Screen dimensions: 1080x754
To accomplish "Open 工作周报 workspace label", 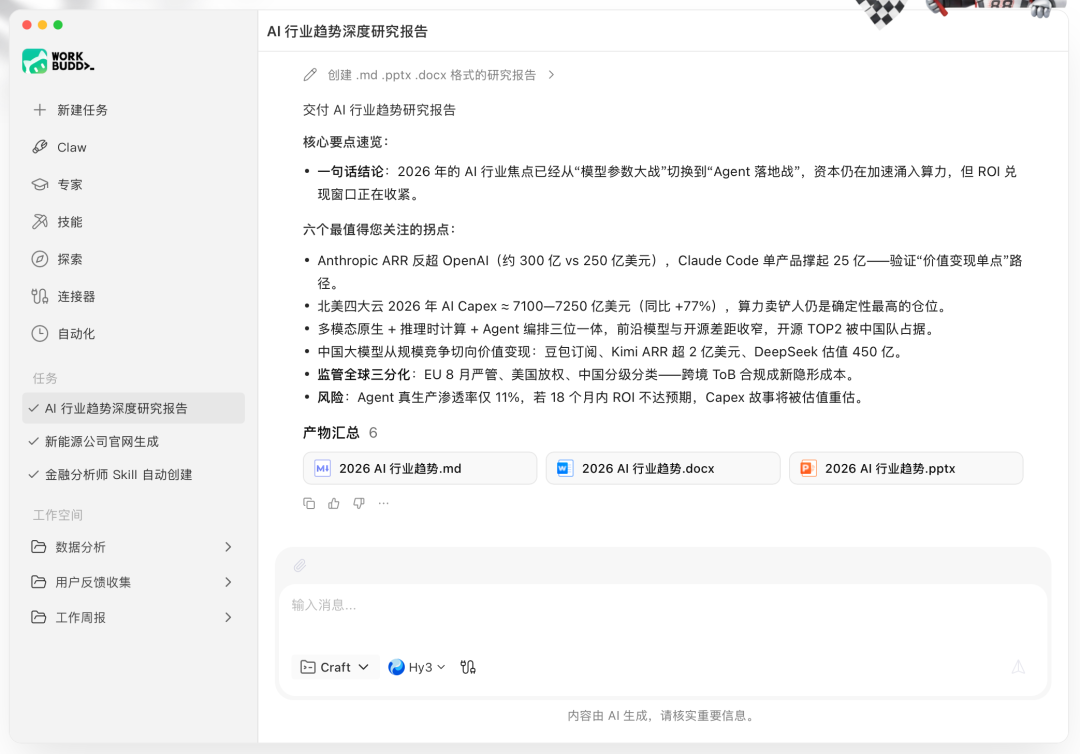I will [81, 617].
